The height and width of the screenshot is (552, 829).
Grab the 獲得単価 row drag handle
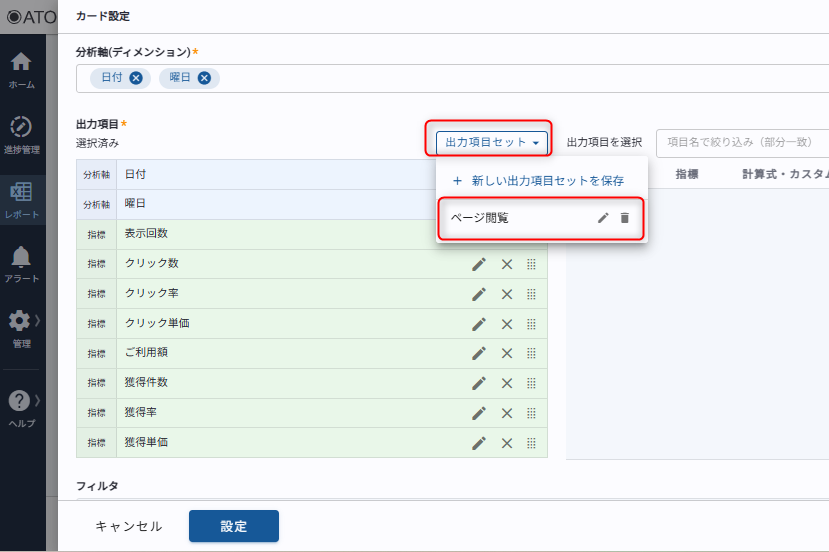(531, 443)
